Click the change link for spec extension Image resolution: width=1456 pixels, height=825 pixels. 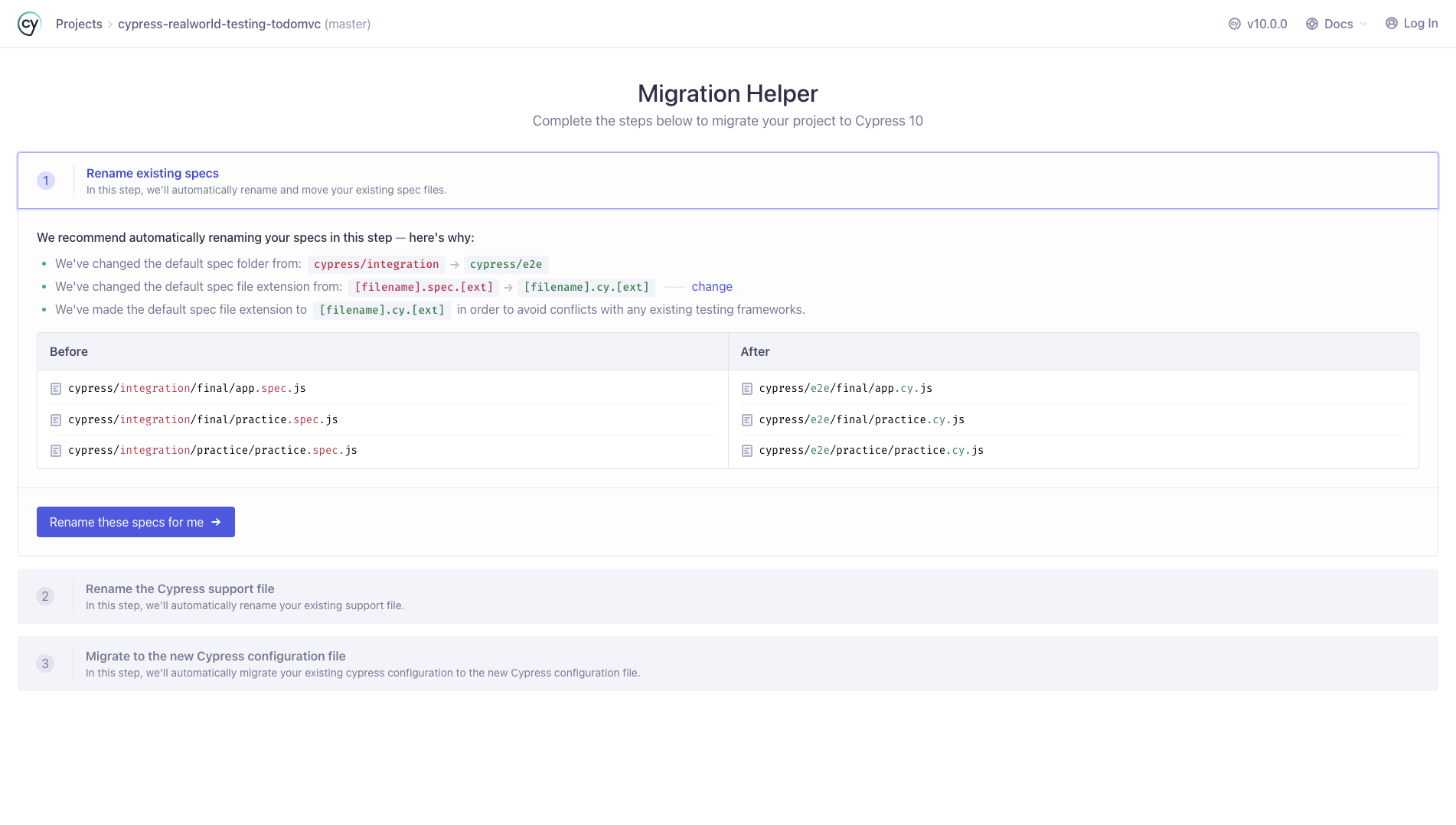[x=712, y=286]
